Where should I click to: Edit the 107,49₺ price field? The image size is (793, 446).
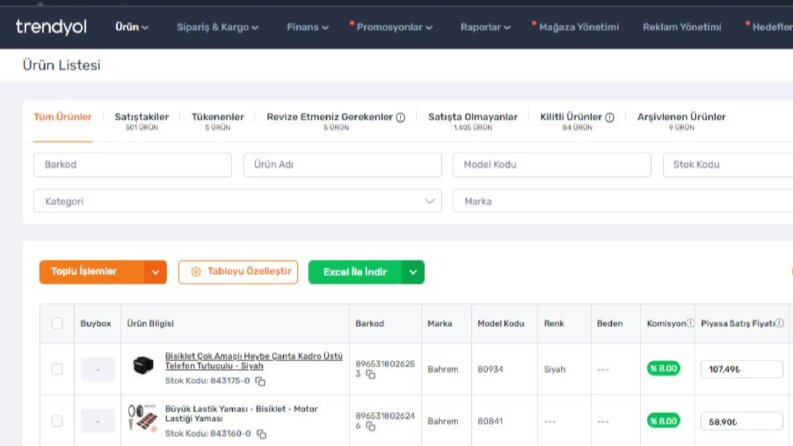(x=741, y=369)
